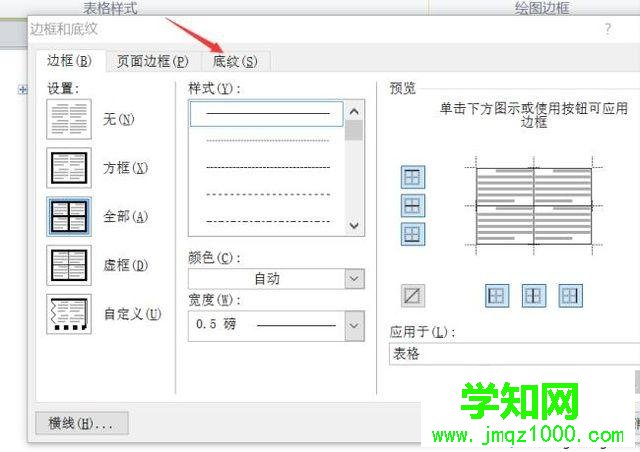Click the style list scrollbar thumb
The height and width of the screenshot is (452, 640).
(x=354, y=131)
